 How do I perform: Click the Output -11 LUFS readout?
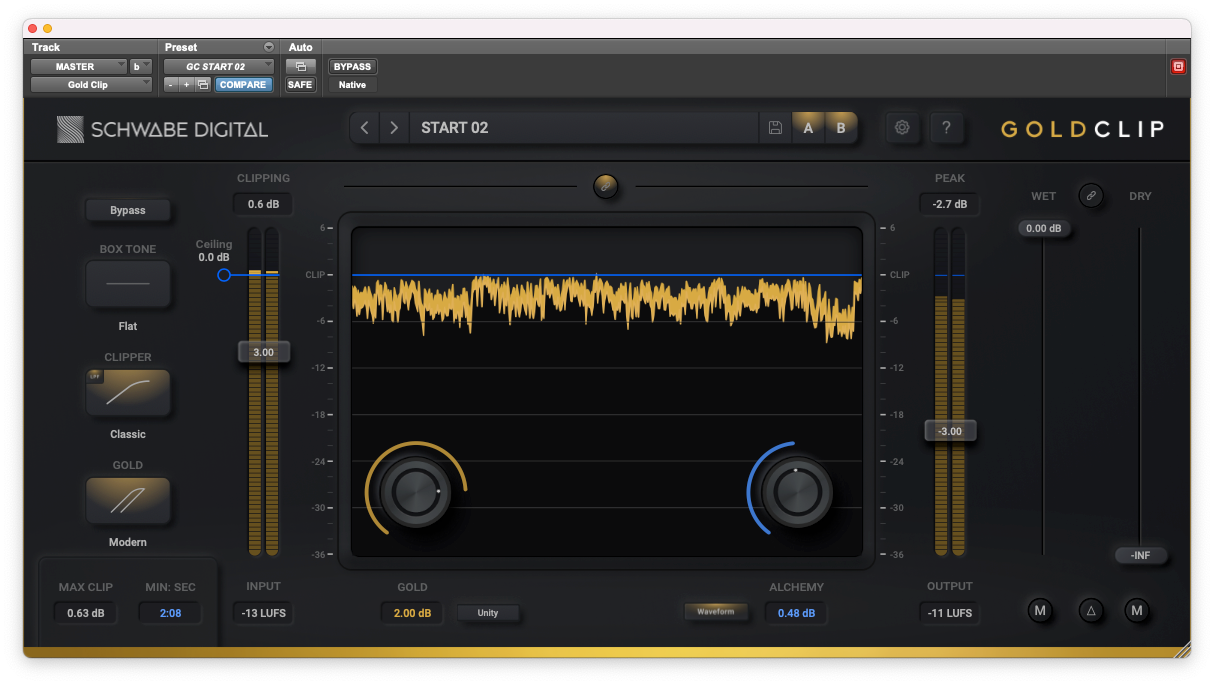coord(949,613)
